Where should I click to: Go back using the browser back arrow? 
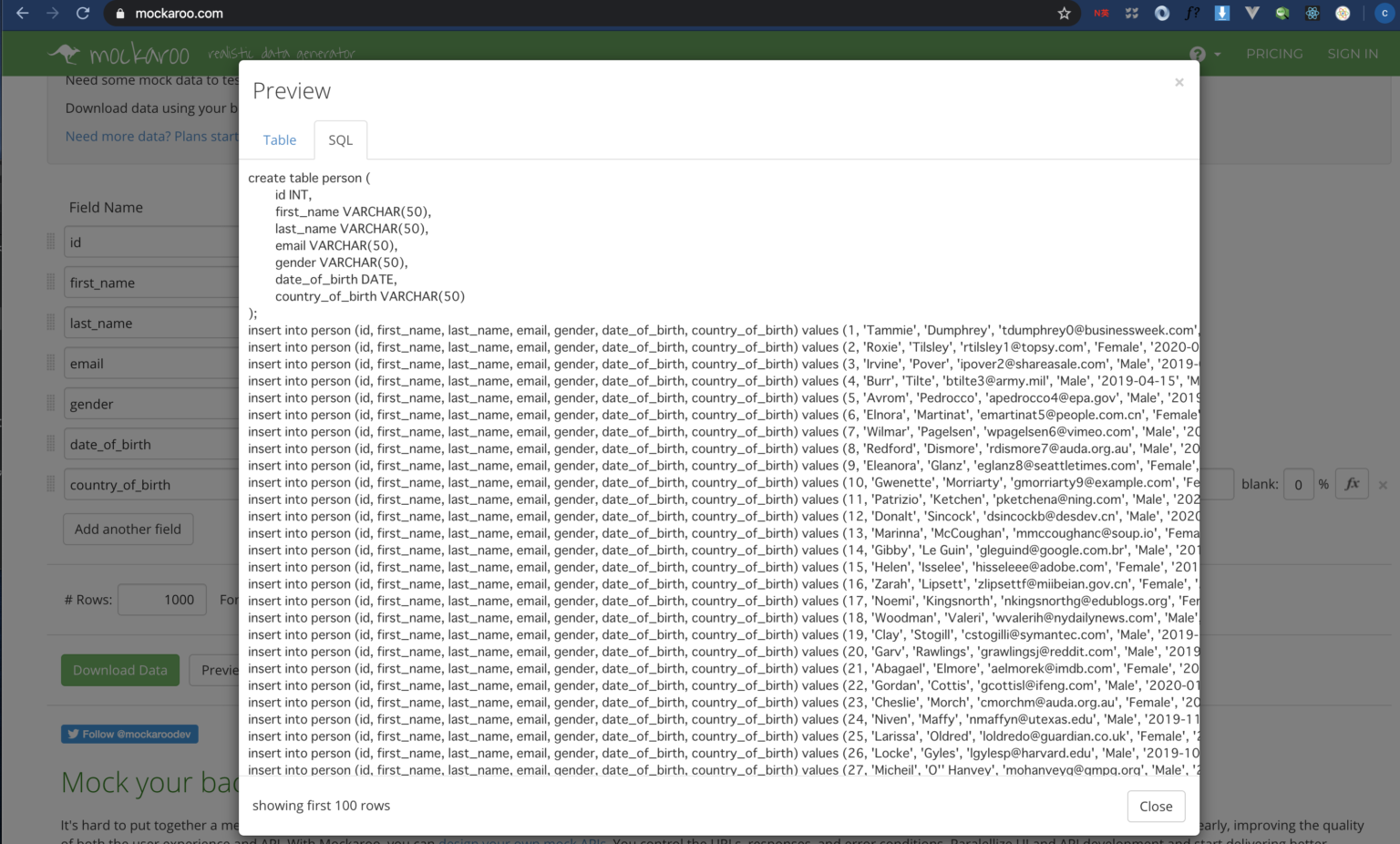(22, 13)
